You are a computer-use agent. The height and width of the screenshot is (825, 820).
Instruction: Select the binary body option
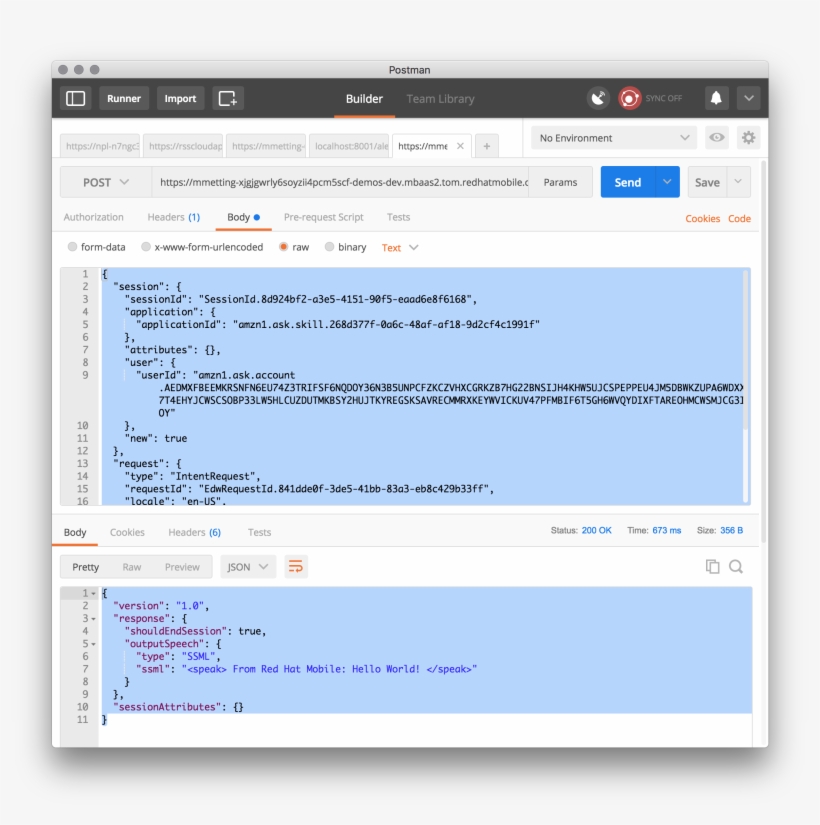coord(329,247)
